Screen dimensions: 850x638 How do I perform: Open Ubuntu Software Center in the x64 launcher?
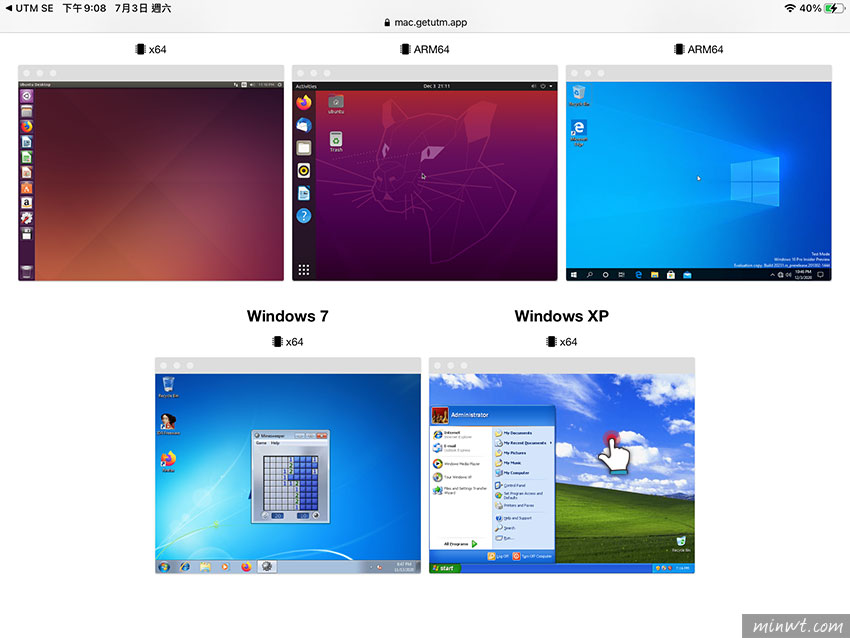click(x=27, y=188)
